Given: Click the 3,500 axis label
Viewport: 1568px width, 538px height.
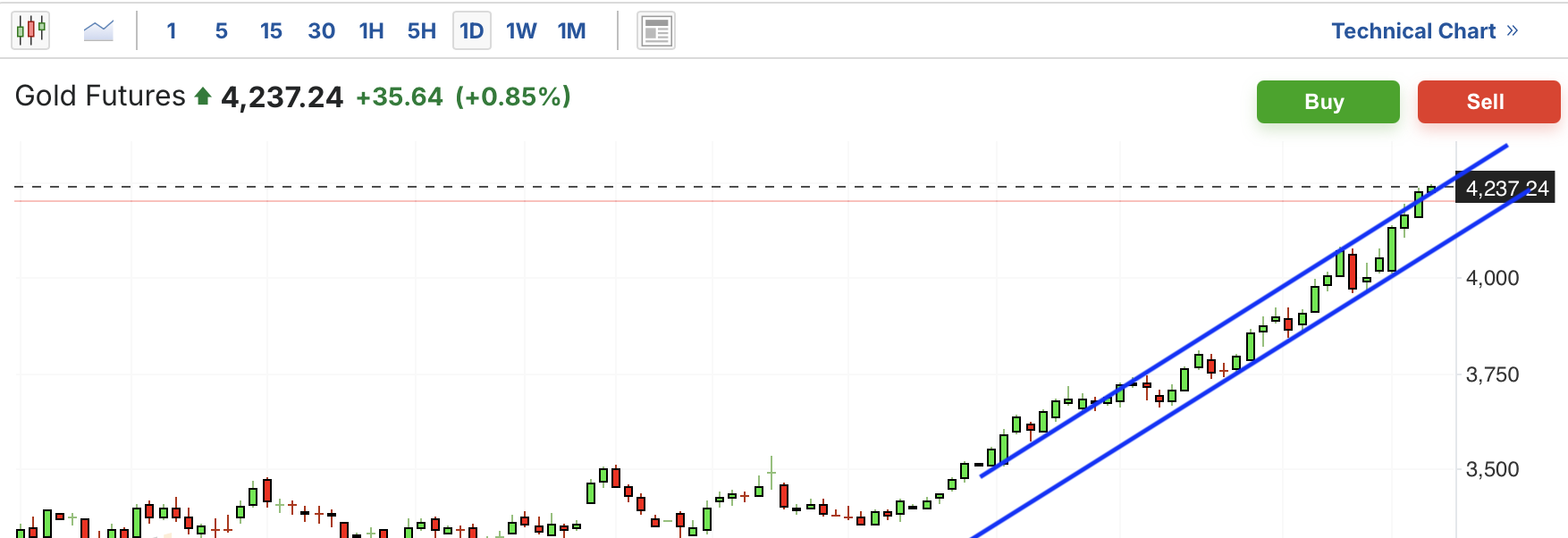Looking at the screenshot, I should pos(1493,469).
